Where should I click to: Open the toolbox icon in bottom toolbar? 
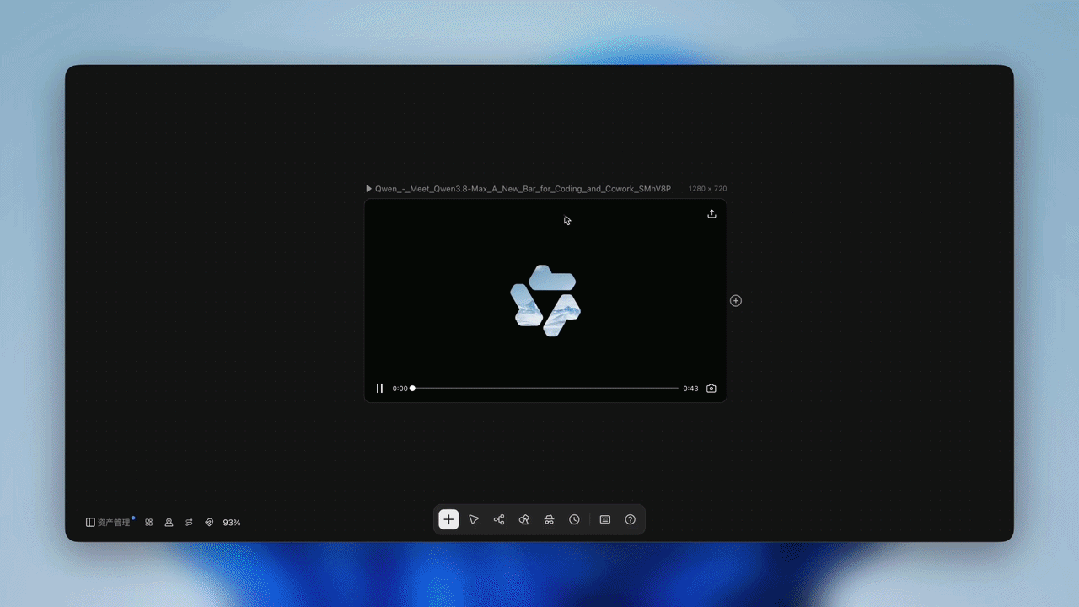549,520
